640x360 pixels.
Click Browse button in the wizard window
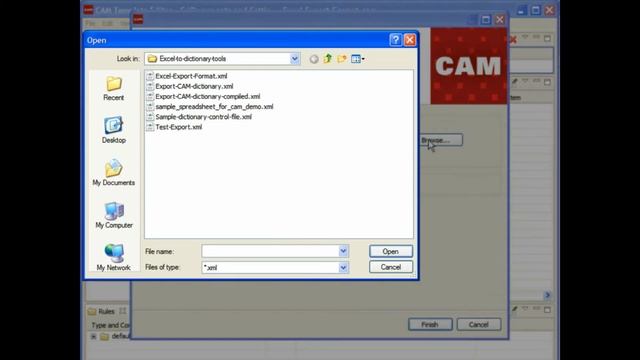click(441, 140)
